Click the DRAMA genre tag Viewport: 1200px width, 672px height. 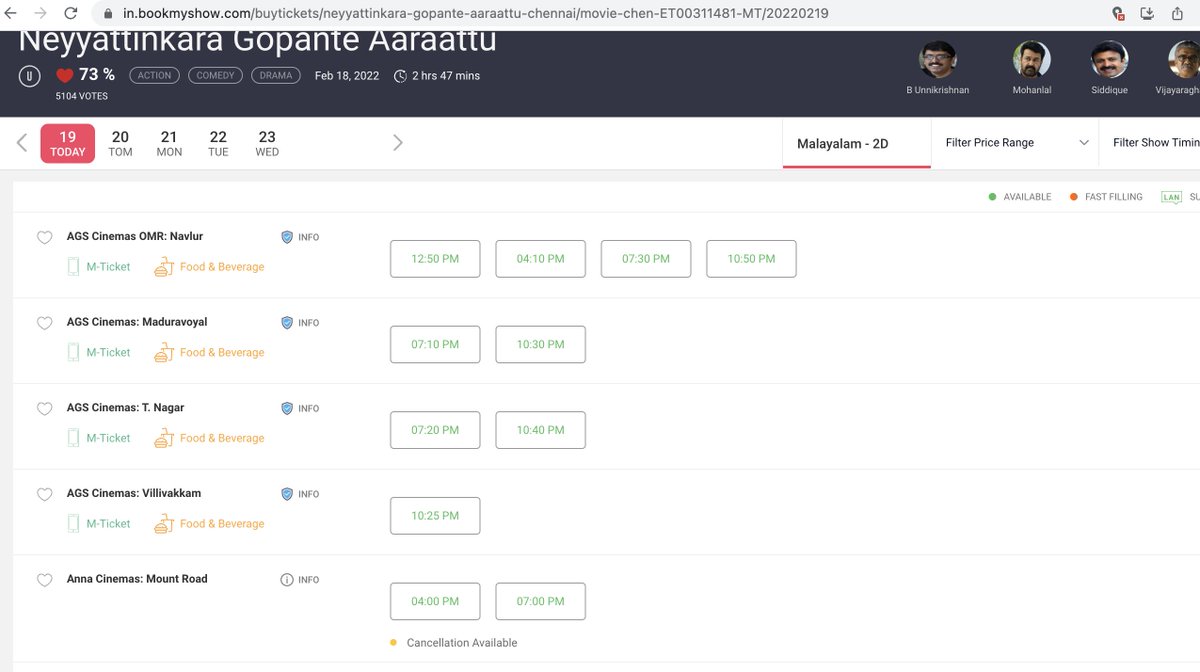276,75
